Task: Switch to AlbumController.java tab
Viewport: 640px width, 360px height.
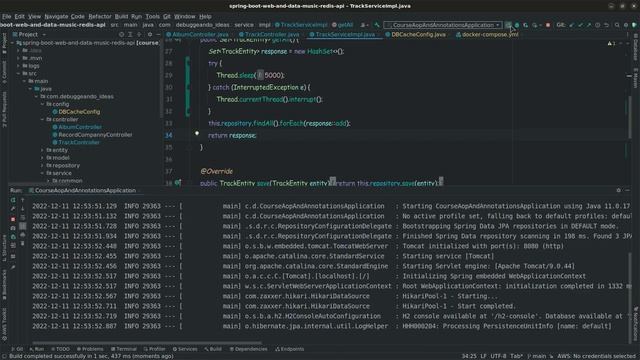Action: coord(198,35)
